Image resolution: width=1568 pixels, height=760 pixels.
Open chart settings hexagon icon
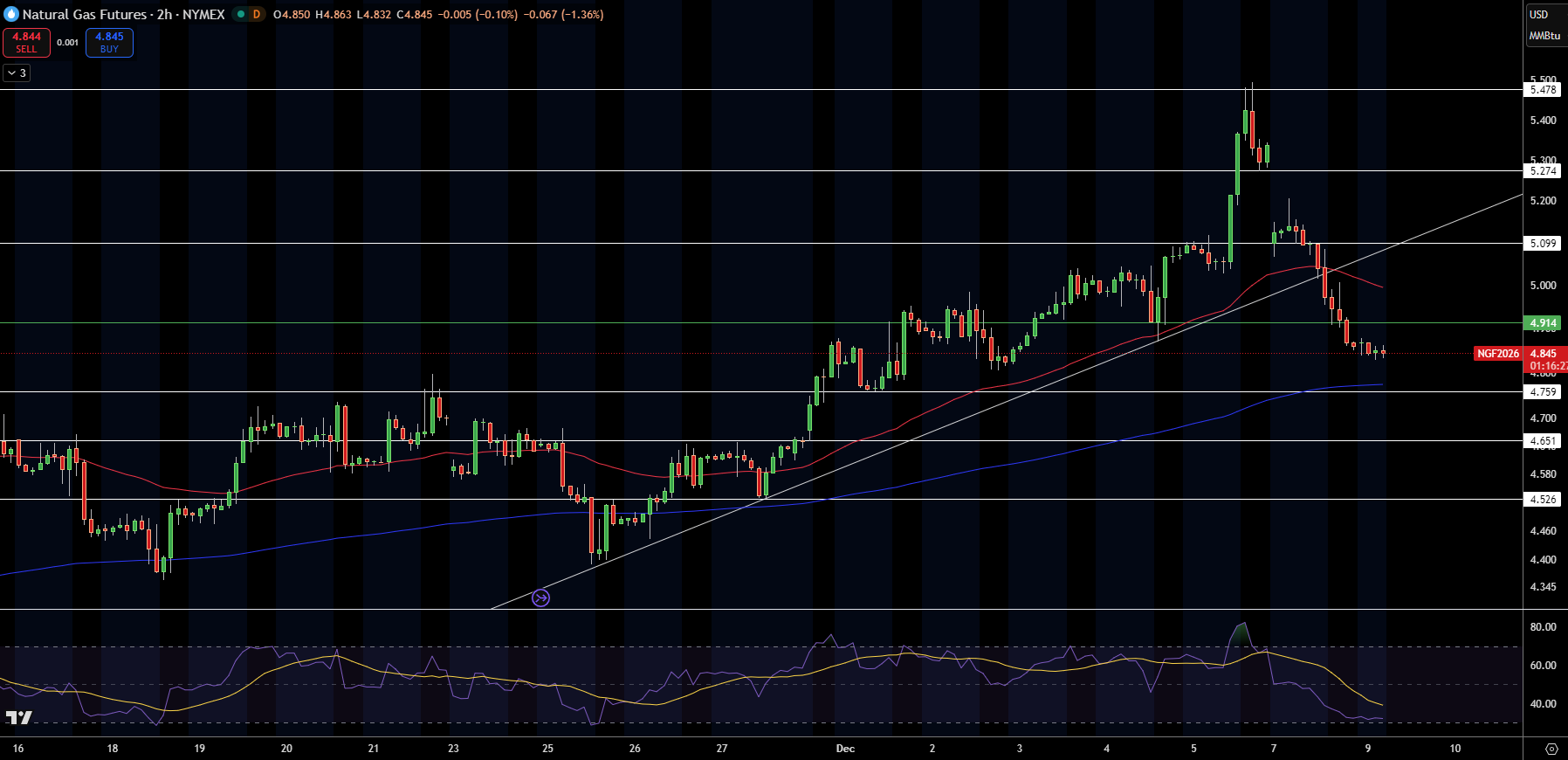point(1551,749)
